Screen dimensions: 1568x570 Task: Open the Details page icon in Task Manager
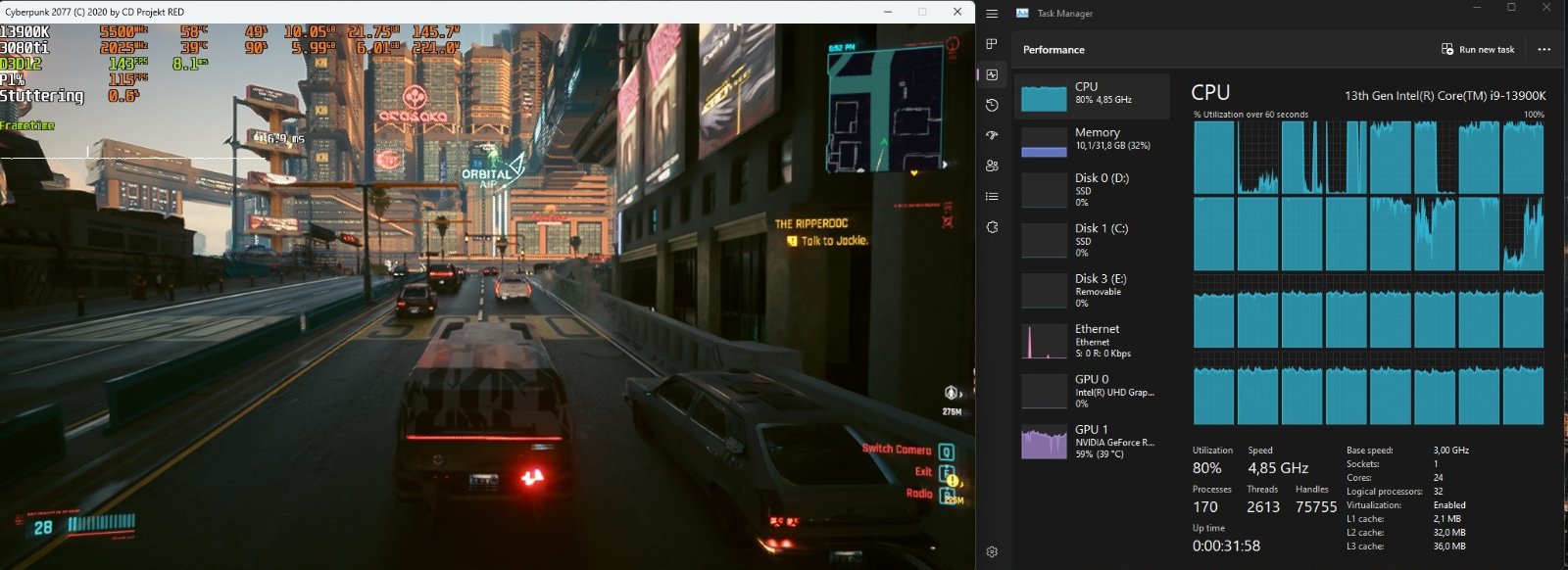pos(992,196)
